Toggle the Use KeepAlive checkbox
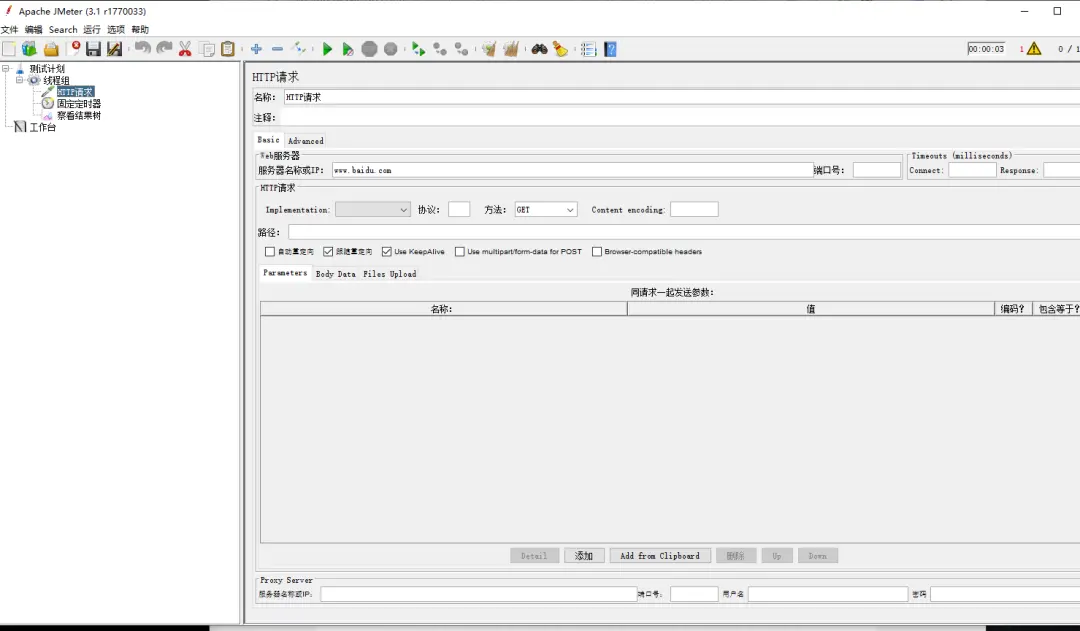 [x=386, y=251]
